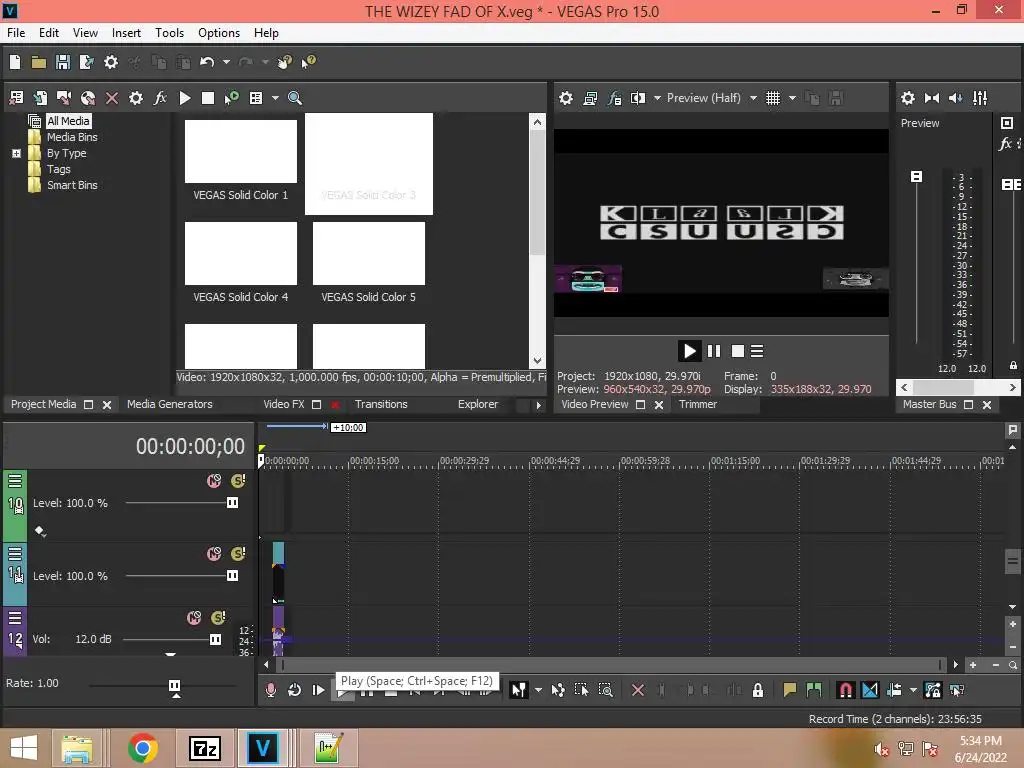Stop media preview in Project Media toolbar

tap(208, 98)
